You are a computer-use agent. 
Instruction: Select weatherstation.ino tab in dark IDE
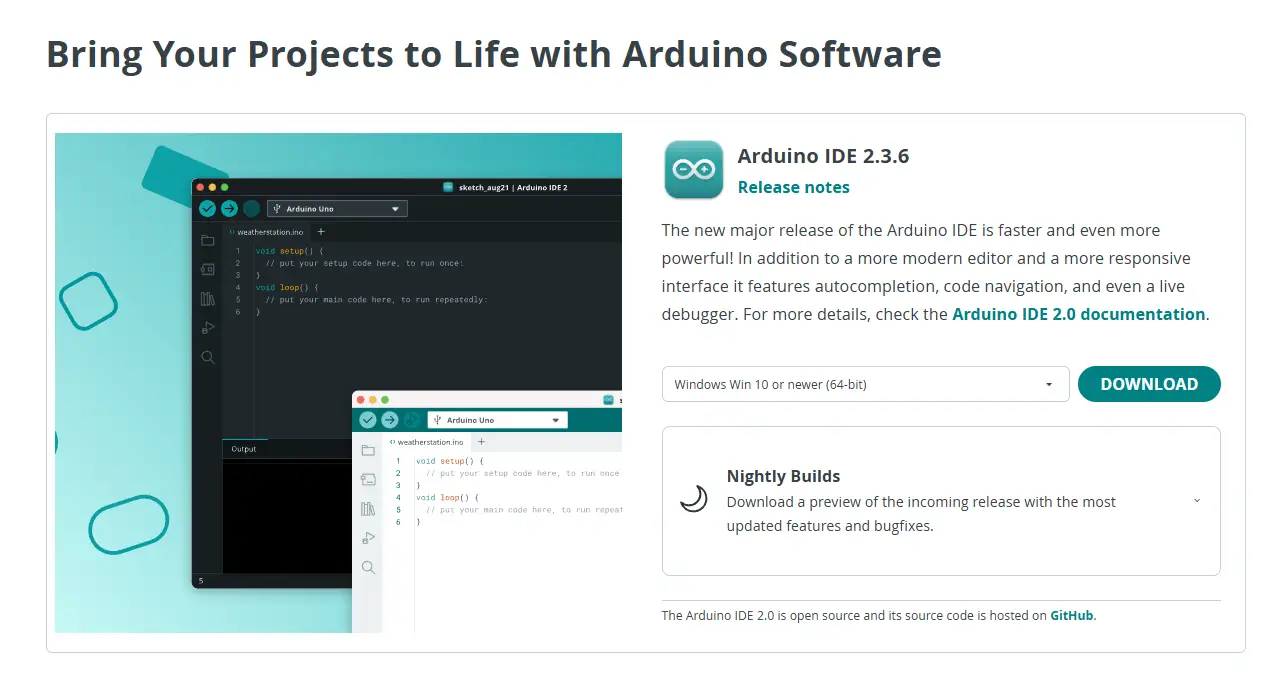(266, 232)
